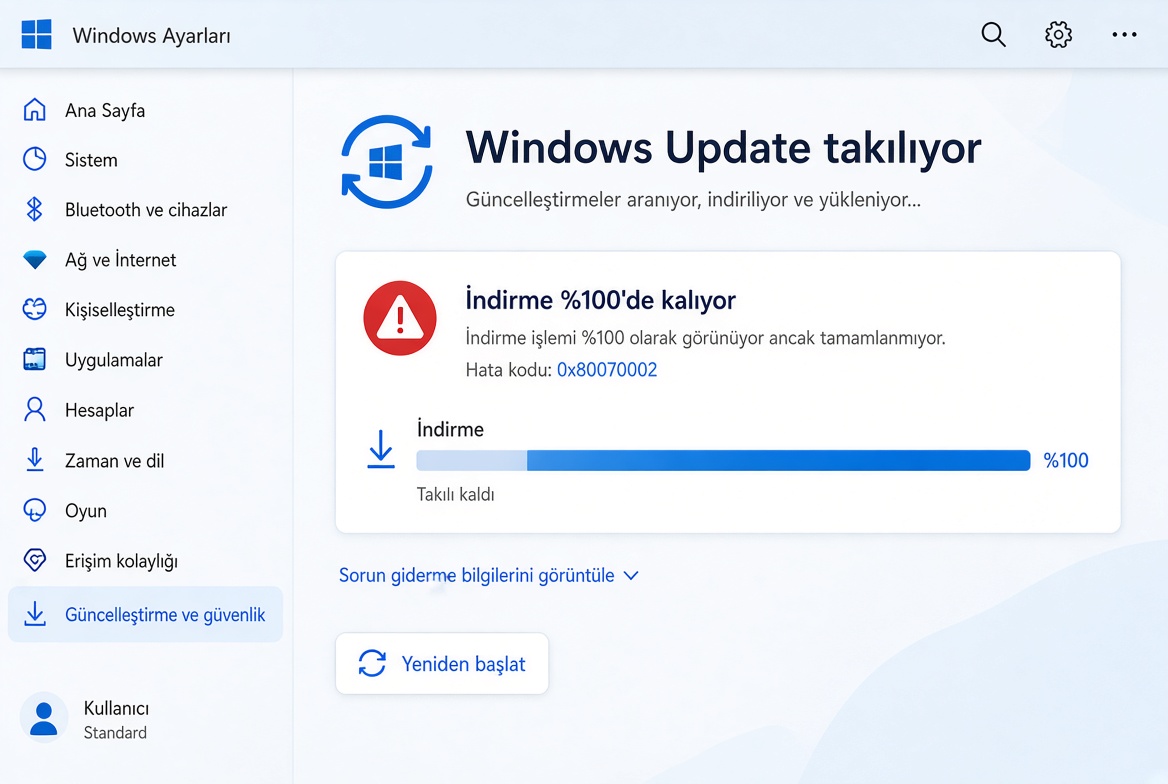Click Güncelleştirme ve güvenlik download icon
The height and width of the screenshot is (784, 1168).
34,614
